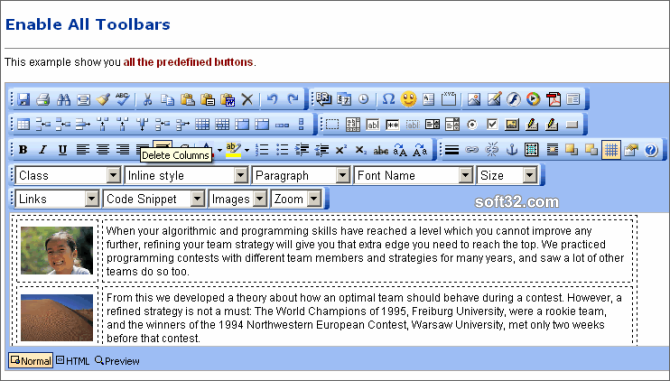Image resolution: width=670 pixels, height=381 pixels.
Task: Open the Links dropdown
Action: (x=57, y=199)
